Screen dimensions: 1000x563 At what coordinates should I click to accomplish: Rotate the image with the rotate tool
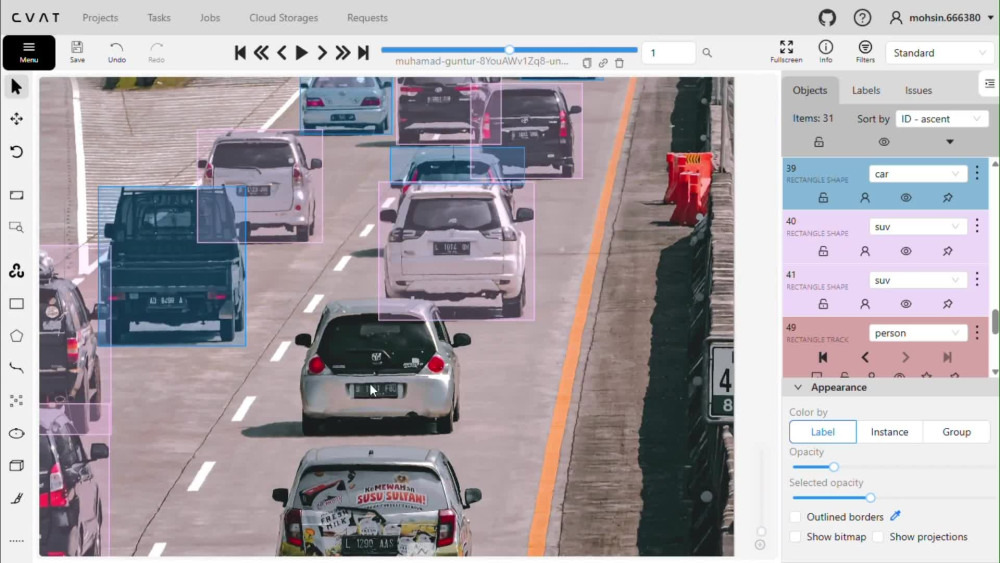tap(17, 152)
